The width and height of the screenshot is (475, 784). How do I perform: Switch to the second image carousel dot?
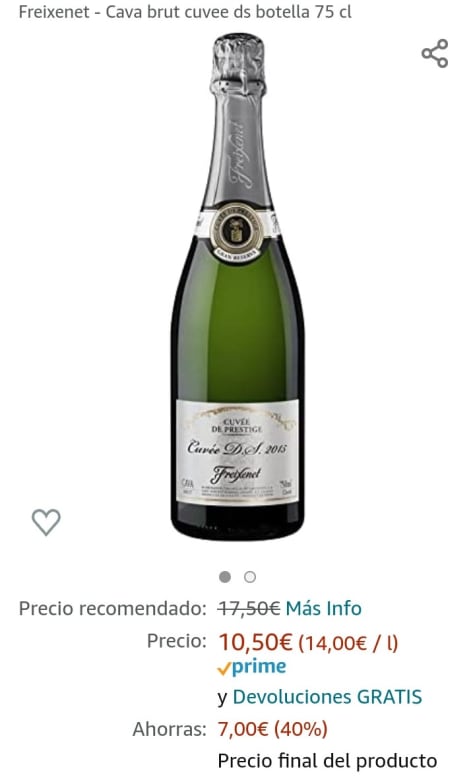[250, 577]
